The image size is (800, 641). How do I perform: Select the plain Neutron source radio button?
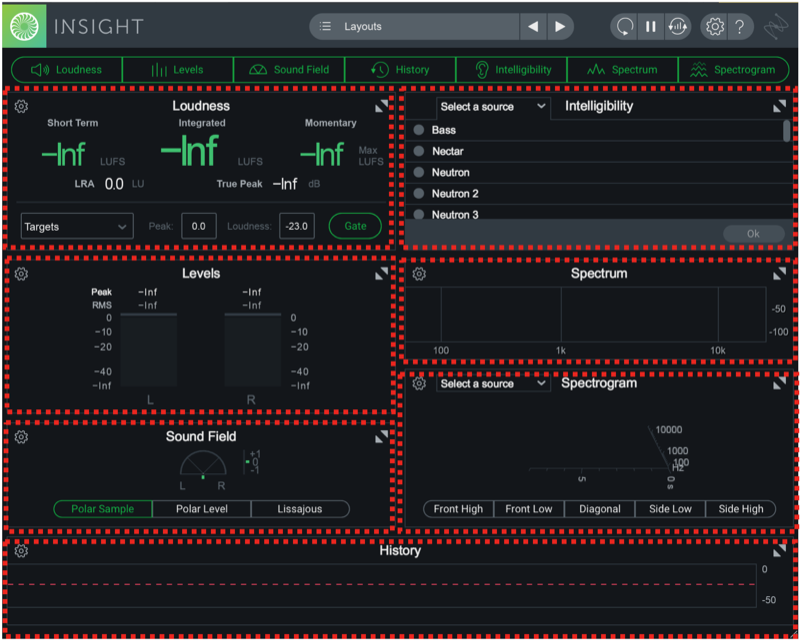418,172
